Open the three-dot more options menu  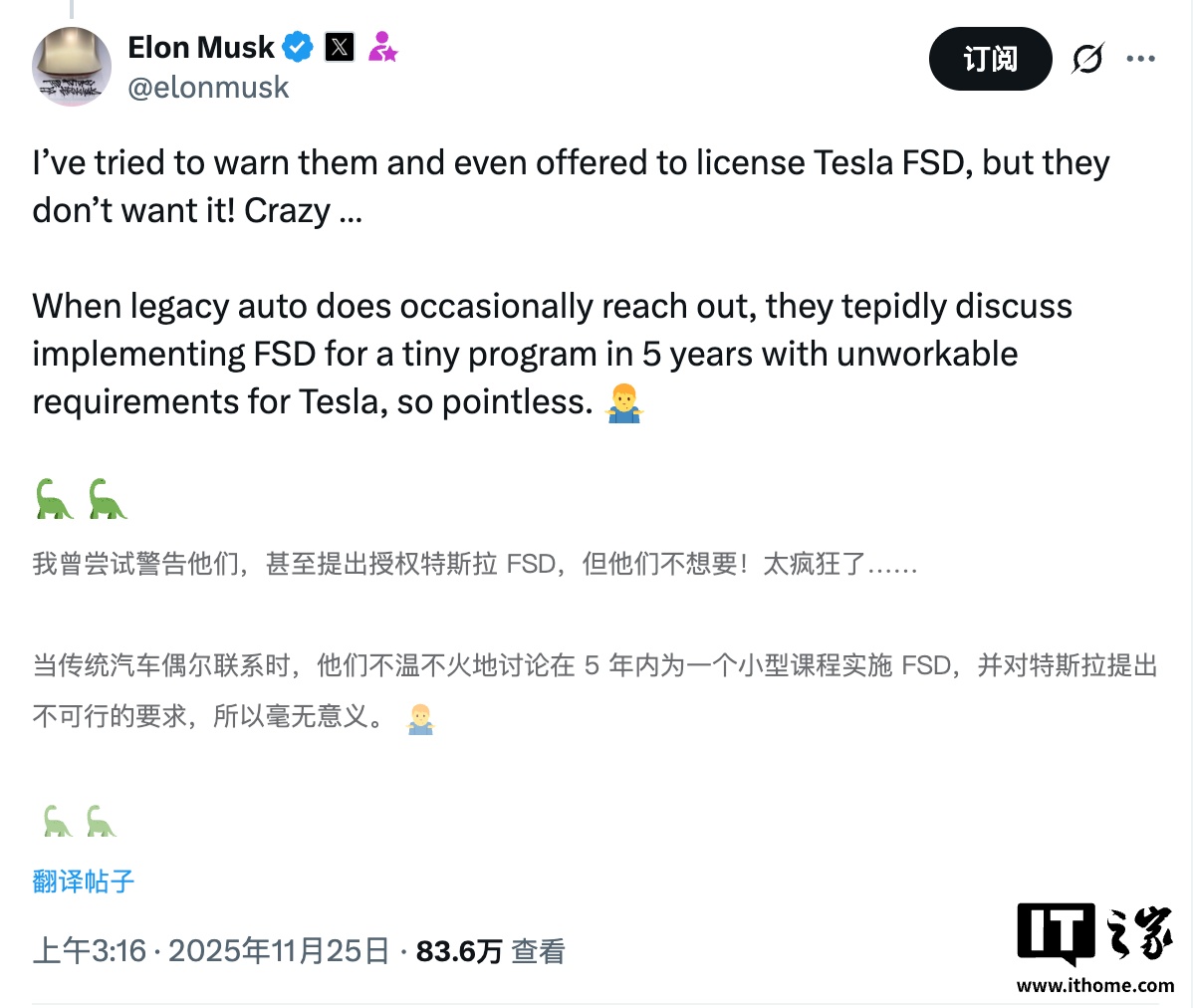(x=1140, y=59)
